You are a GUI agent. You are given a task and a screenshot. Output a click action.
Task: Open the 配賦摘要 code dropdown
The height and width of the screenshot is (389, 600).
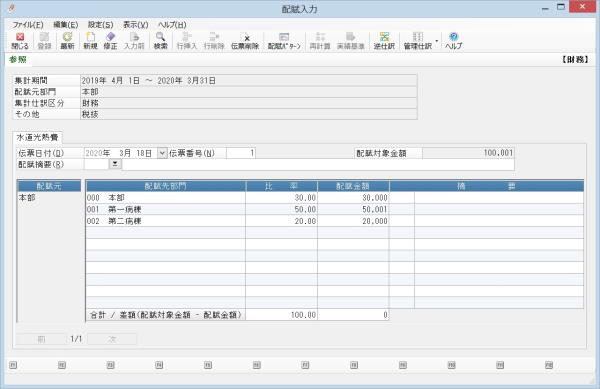pos(115,164)
